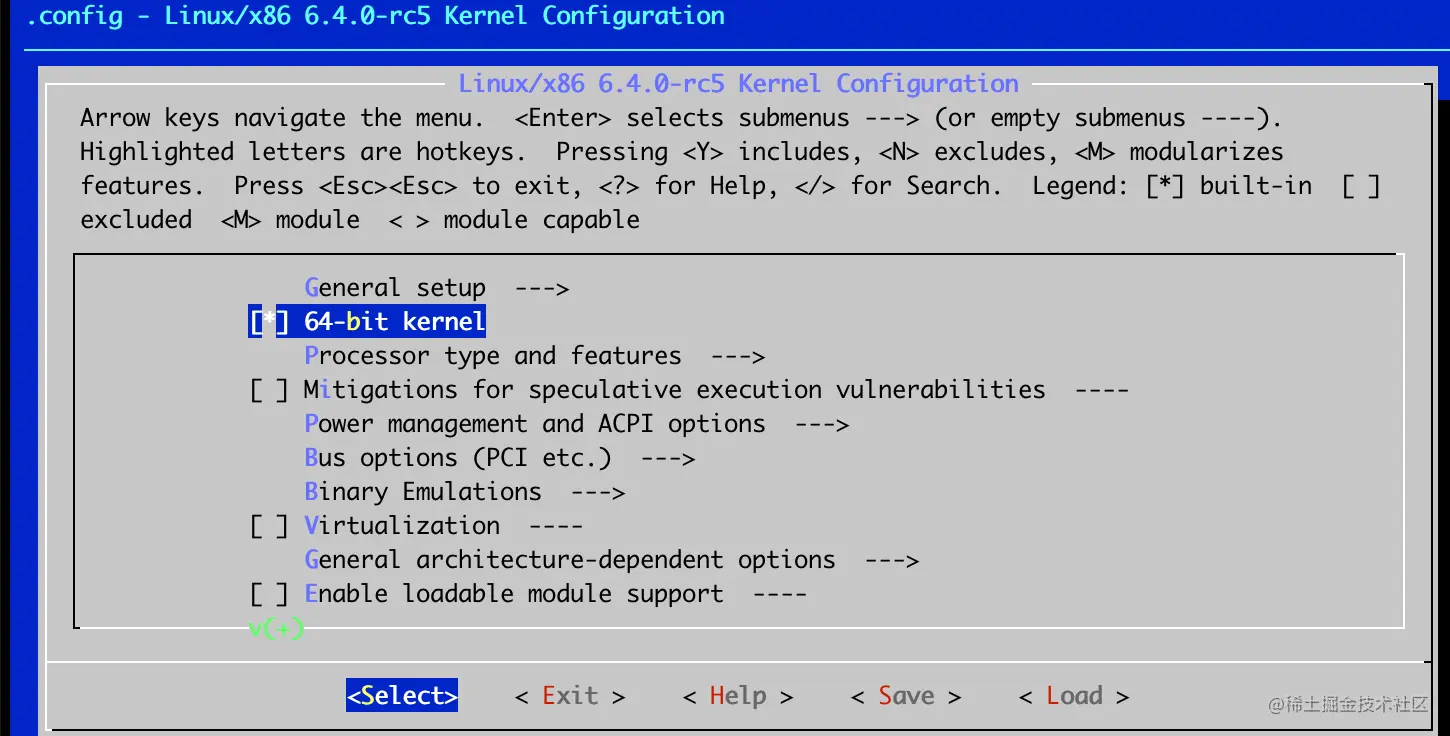
Task: Click the Select button
Action: pyautogui.click(x=402, y=696)
